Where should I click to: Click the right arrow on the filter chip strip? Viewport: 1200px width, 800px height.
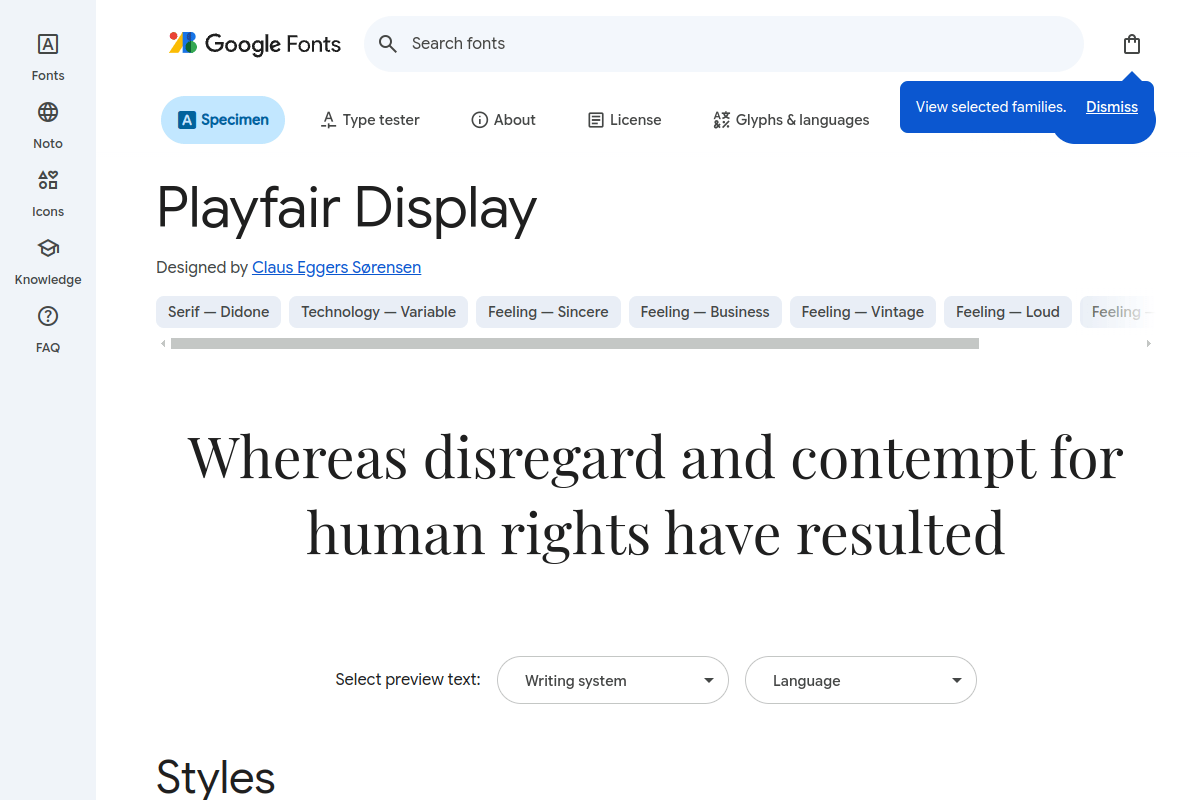[x=1148, y=342]
